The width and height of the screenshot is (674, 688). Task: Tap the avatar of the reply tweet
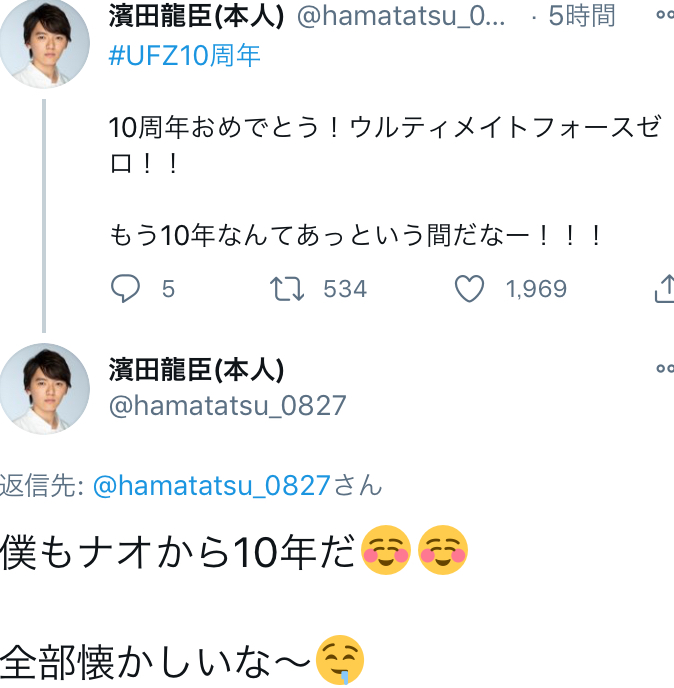(x=44, y=389)
